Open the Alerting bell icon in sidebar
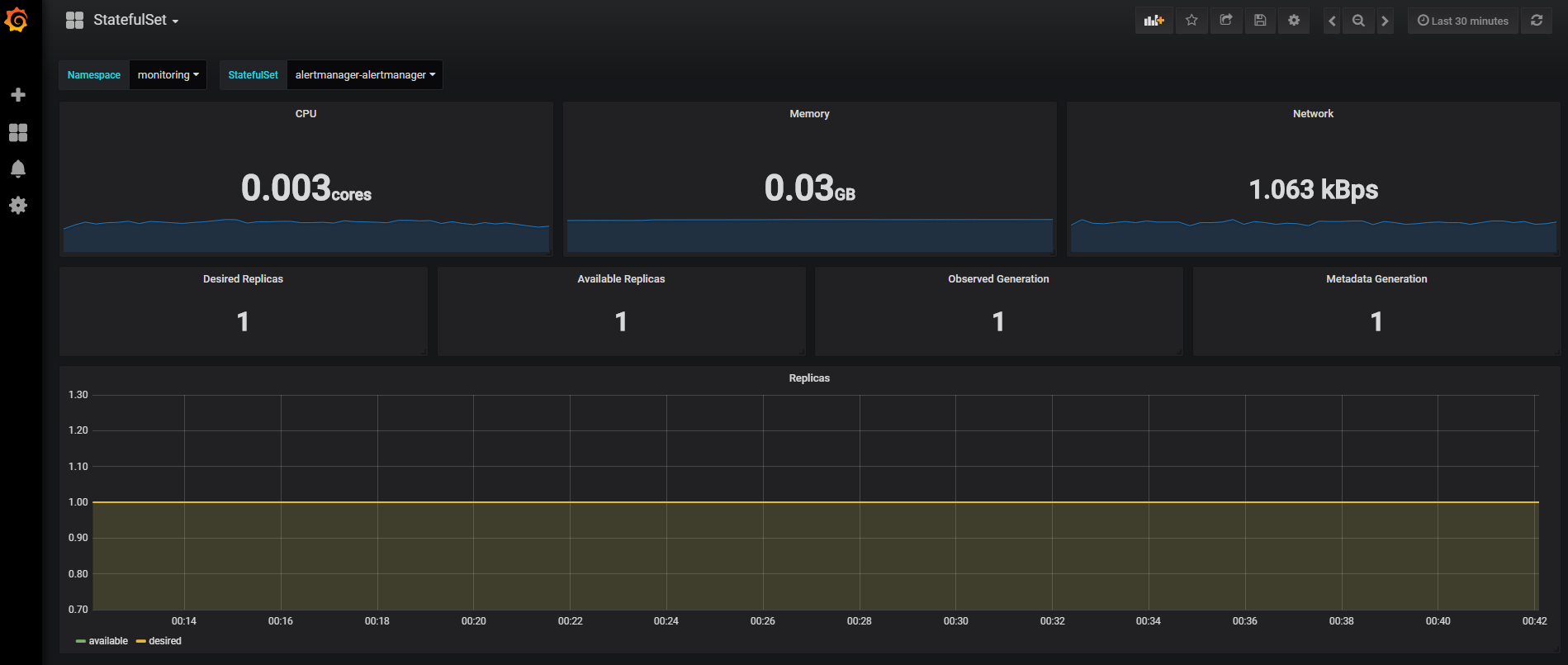Image resolution: width=1568 pixels, height=665 pixels. click(x=18, y=169)
